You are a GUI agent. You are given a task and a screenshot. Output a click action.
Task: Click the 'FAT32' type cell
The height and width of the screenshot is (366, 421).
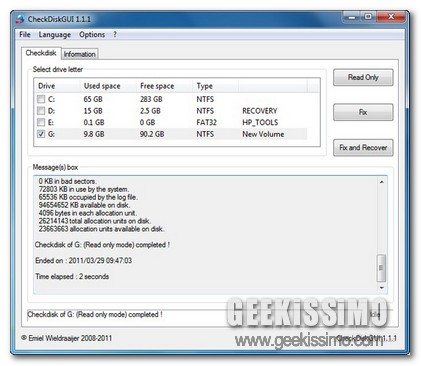coord(206,122)
